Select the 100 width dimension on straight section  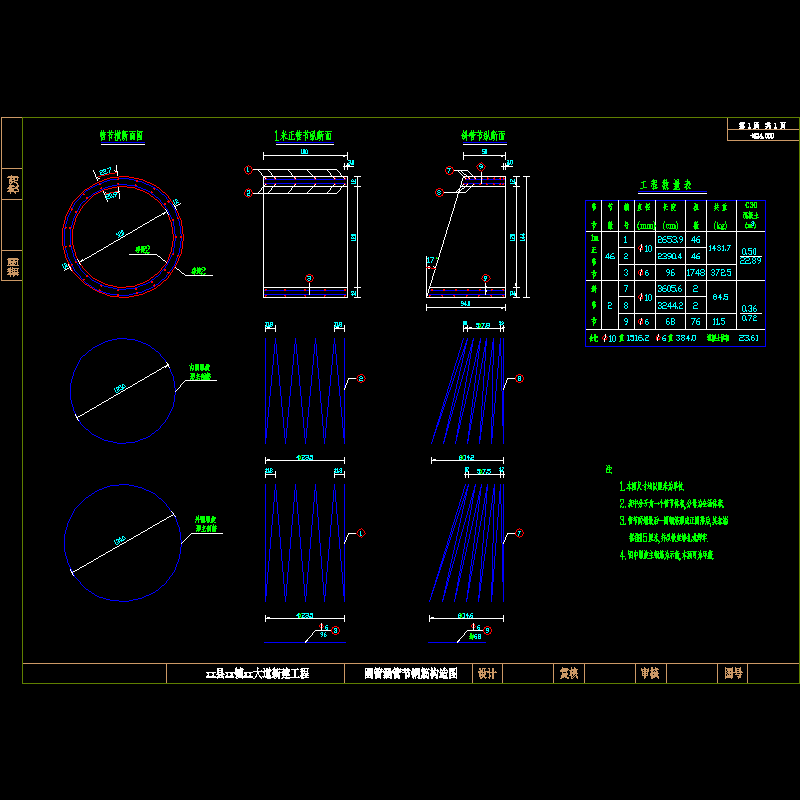tap(304, 152)
